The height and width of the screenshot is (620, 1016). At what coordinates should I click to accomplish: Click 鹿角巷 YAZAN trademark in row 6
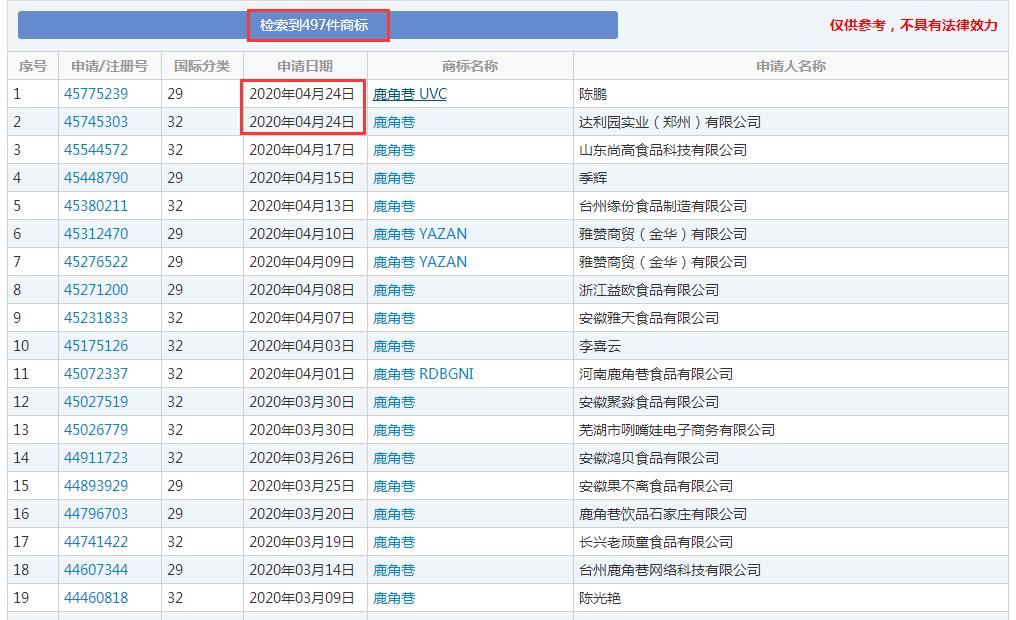420,234
